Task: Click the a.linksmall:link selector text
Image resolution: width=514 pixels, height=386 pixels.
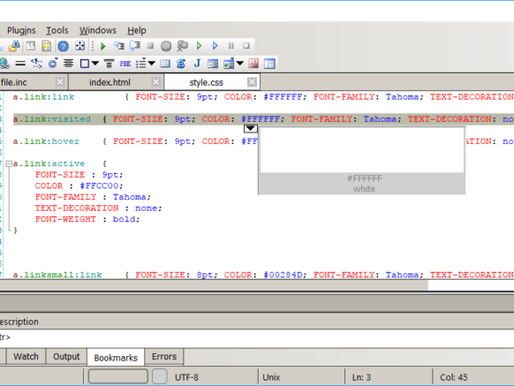Action: coord(57,275)
